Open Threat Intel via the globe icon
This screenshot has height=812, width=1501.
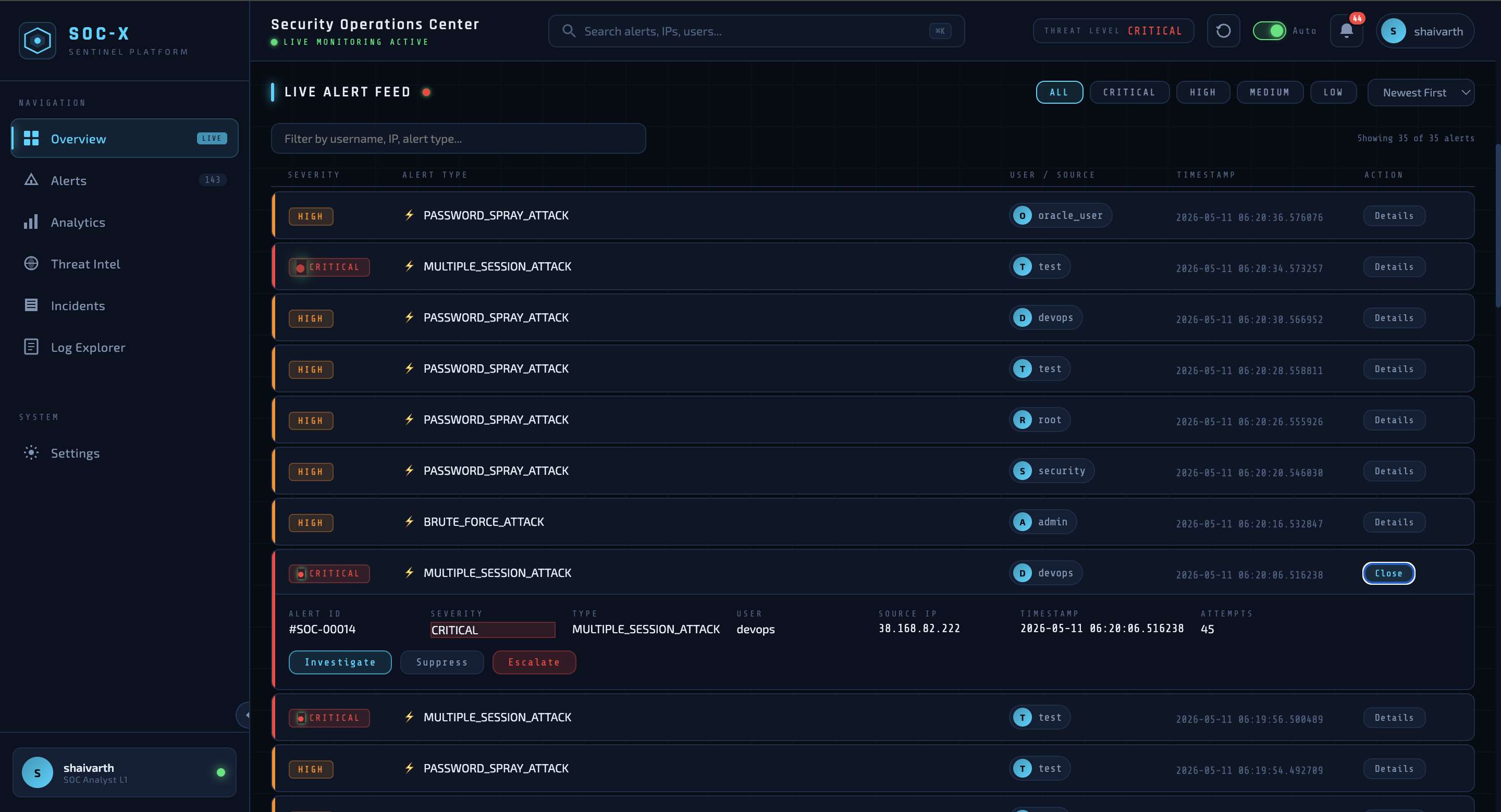tap(31, 263)
